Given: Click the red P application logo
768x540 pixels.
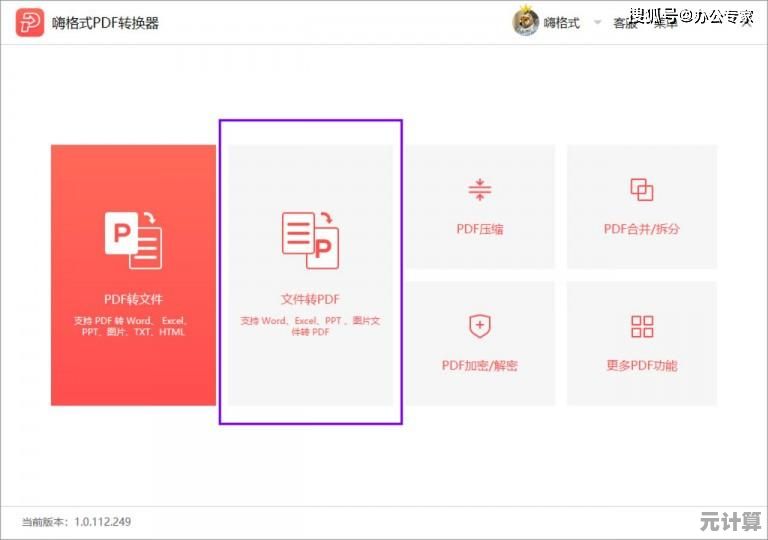Looking at the screenshot, I should (x=29, y=22).
